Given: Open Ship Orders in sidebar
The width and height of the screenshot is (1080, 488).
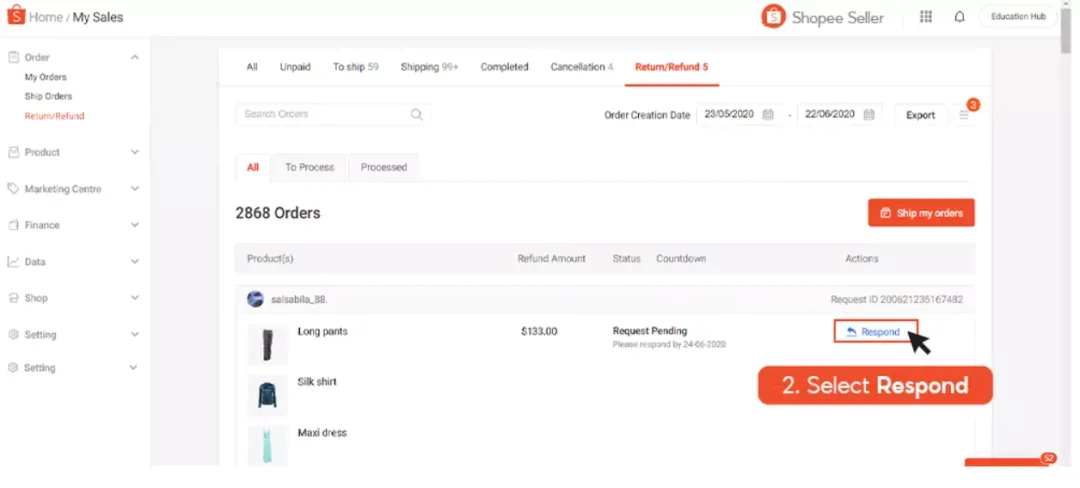Looking at the screenshot, I should (x=48, y=96).
